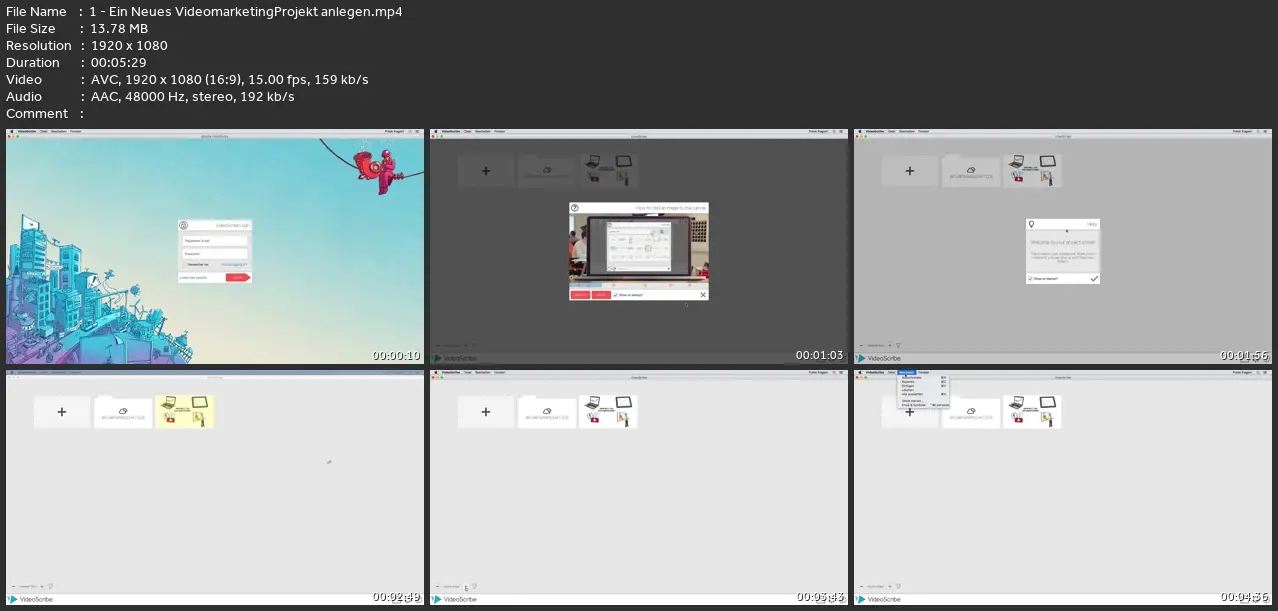Open the VideoScribe login form logo icon

184,224
